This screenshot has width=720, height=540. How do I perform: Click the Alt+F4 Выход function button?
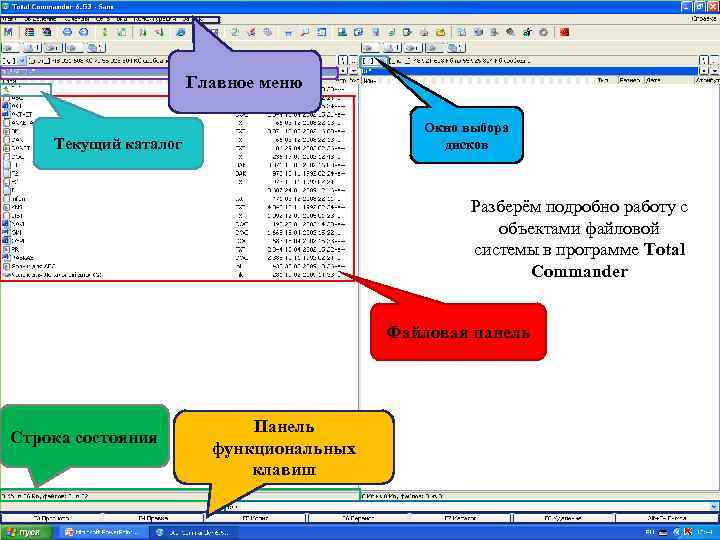[666, 518]
